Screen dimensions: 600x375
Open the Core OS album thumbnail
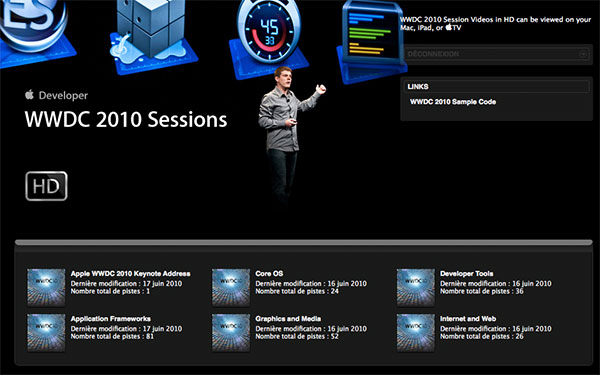click(231, 287)
